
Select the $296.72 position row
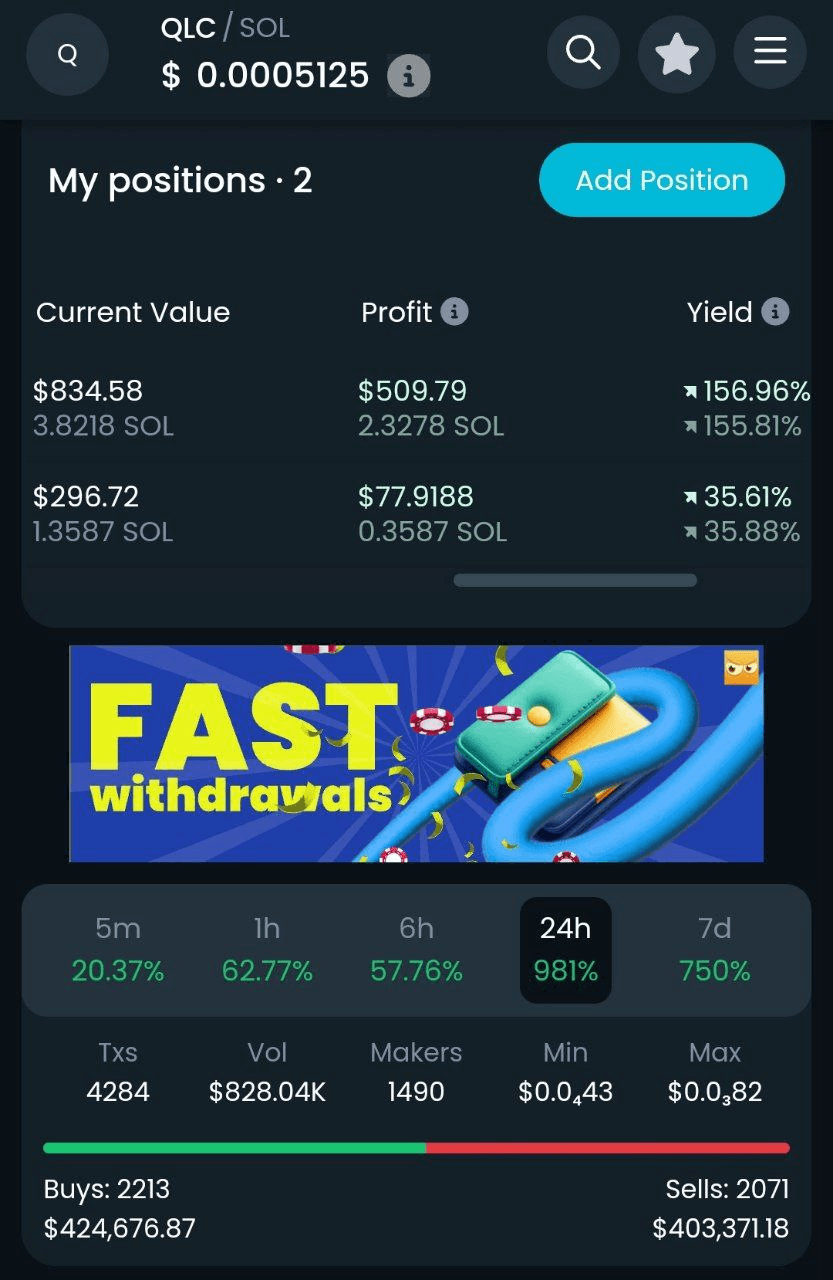416,514
